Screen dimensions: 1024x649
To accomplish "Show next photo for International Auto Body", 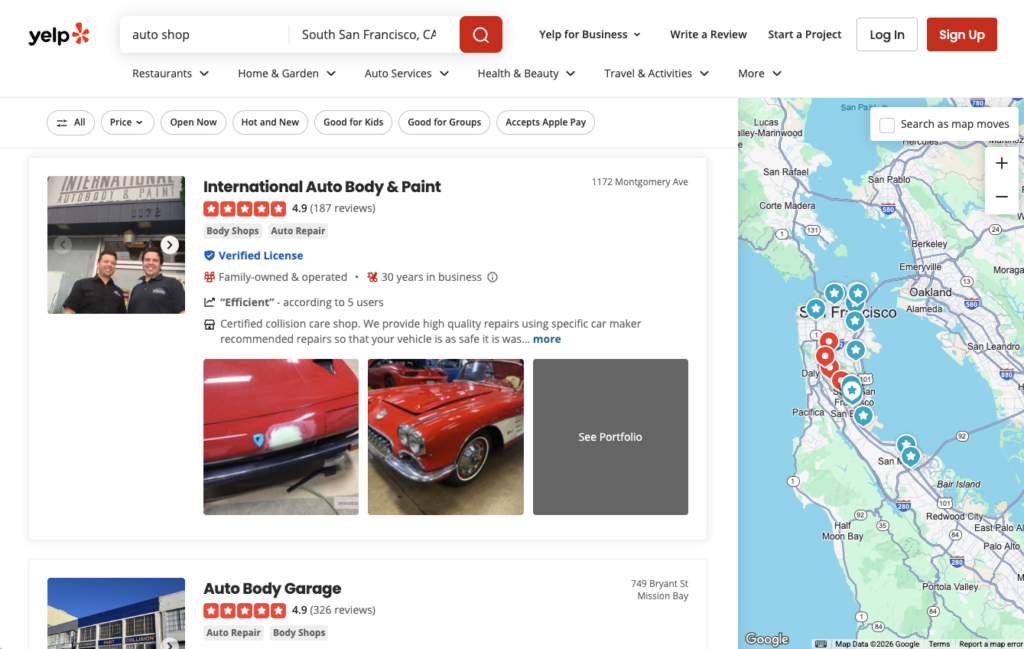I will point(170,245).
